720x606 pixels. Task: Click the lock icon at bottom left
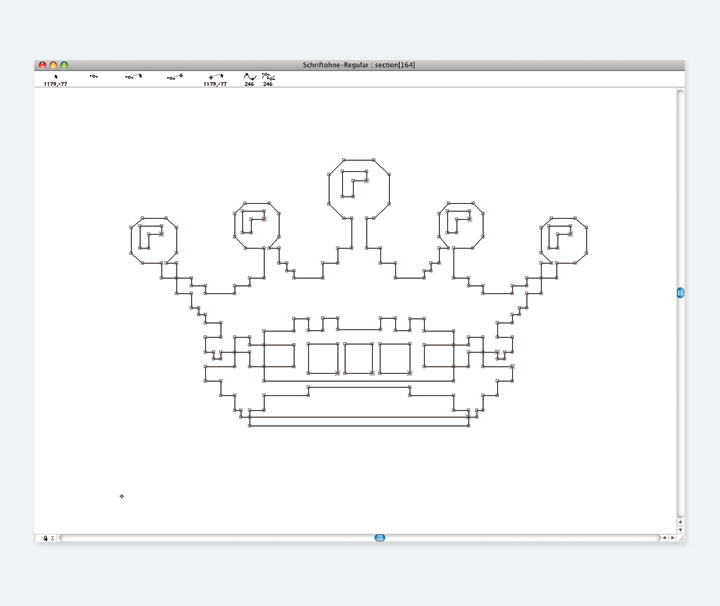click(x=45, y=538)
